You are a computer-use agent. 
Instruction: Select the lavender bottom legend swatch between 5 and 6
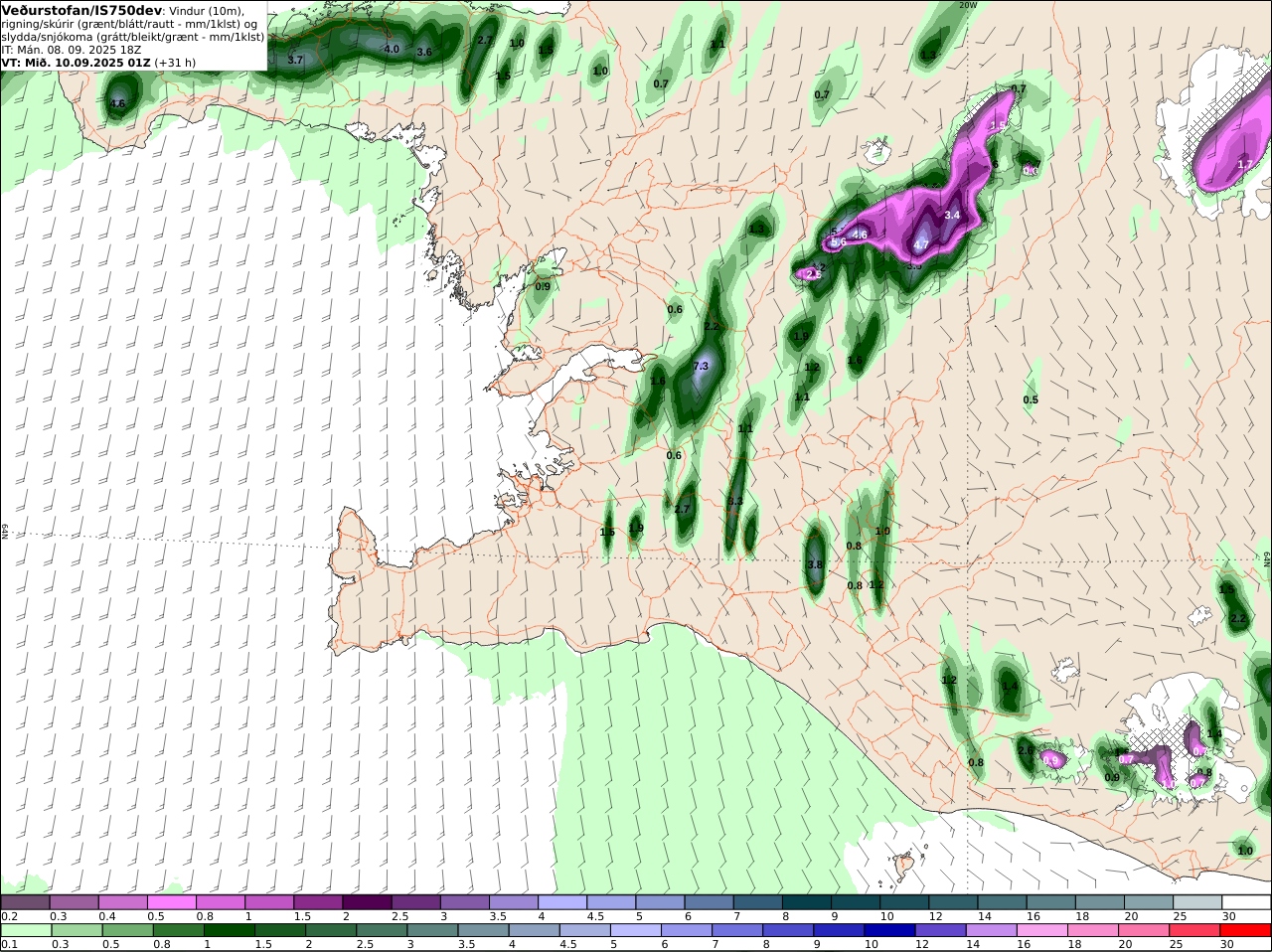[x=636, y=931]
